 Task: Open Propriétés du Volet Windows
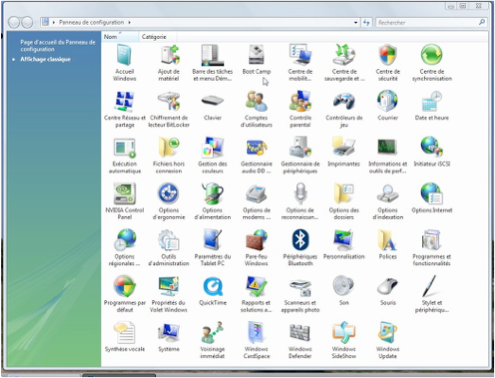pos(169,293)
